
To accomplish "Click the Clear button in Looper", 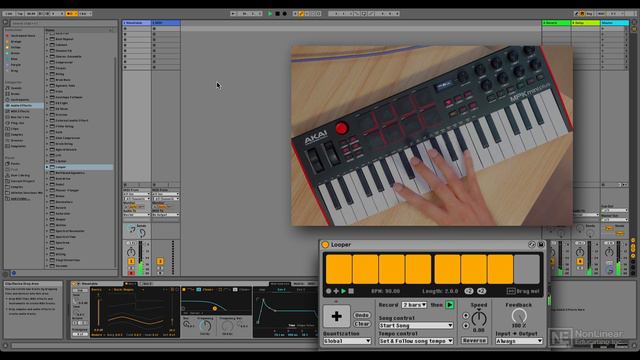I will pyautogui.click(x=362, y=324).
